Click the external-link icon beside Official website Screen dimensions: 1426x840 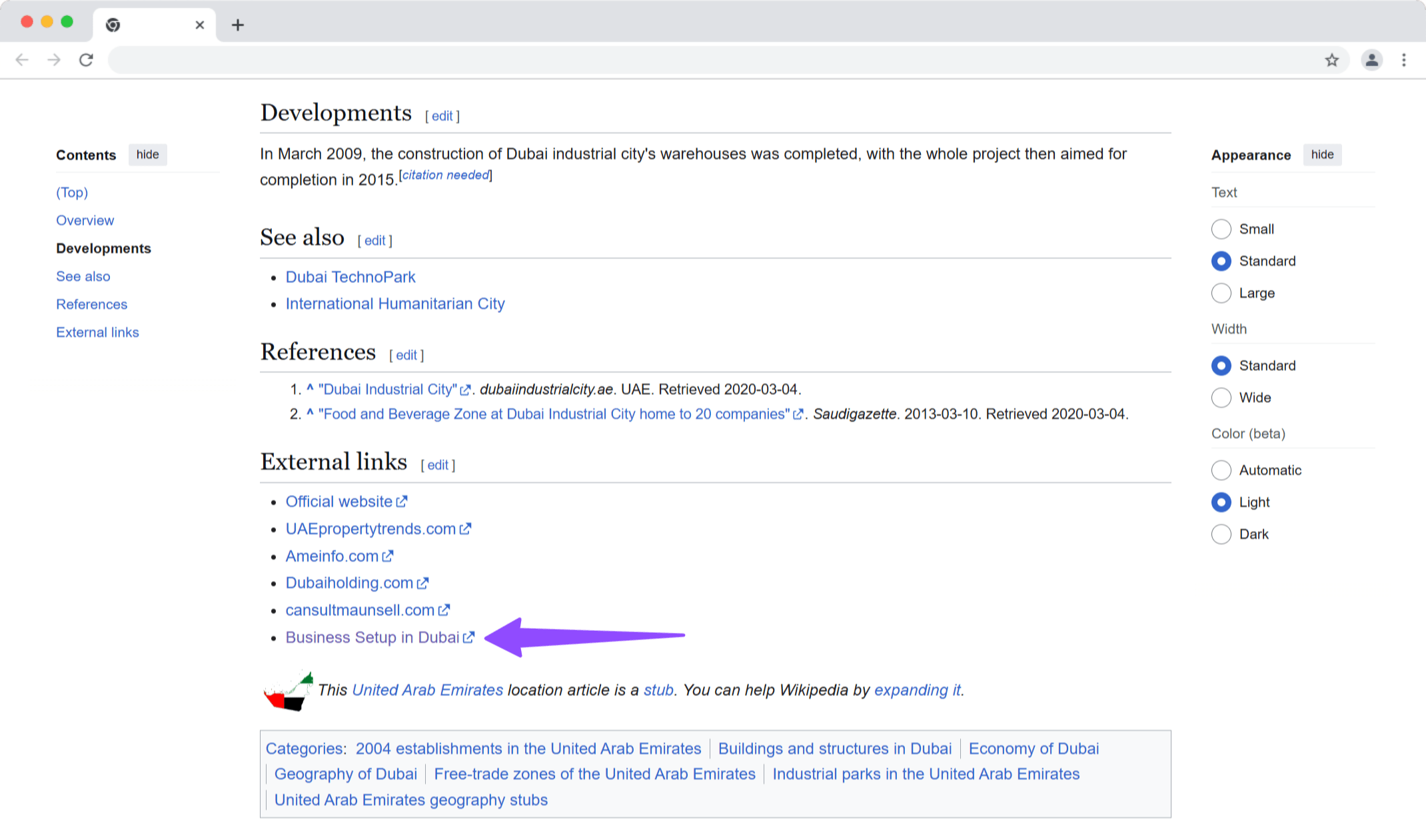402,502
